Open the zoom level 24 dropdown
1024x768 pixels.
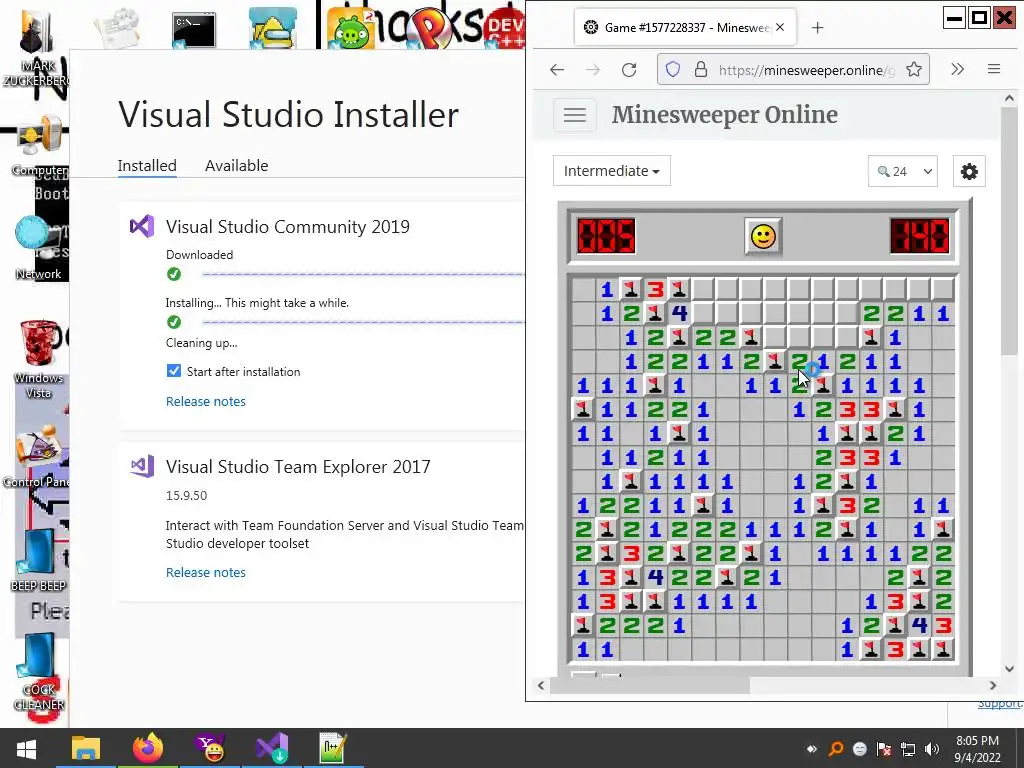pos(903,171)
